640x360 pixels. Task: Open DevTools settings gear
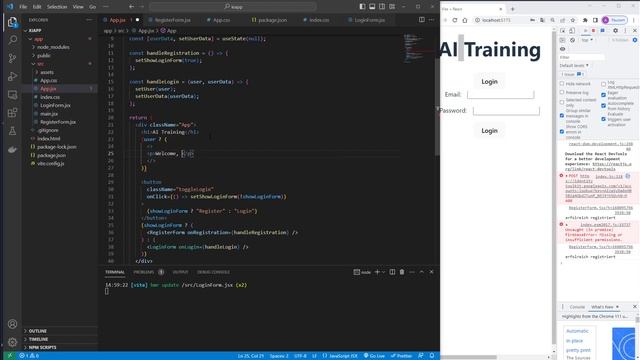click(616, 31)
